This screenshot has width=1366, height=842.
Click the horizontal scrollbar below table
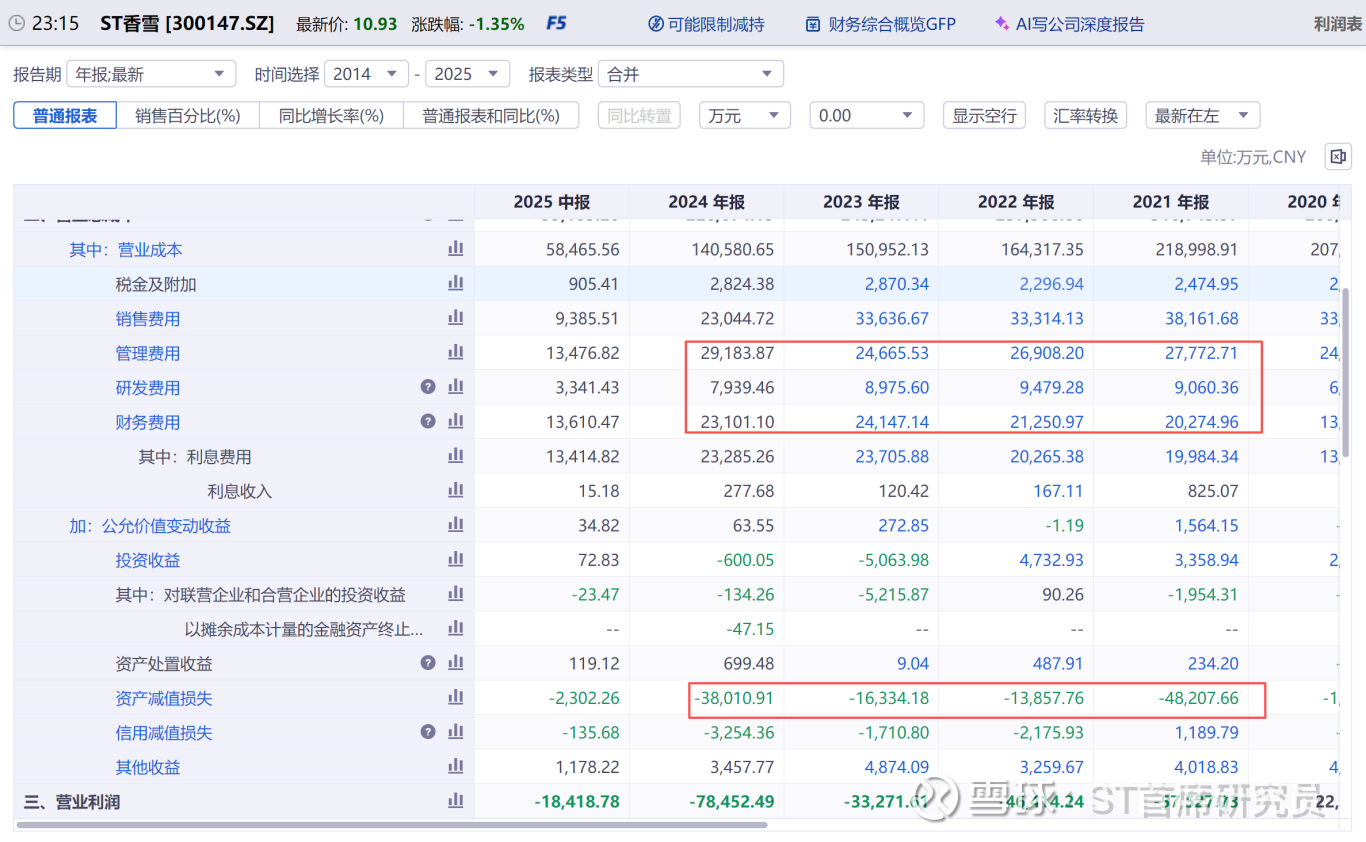pyautogui.click(x=392, y=825)
